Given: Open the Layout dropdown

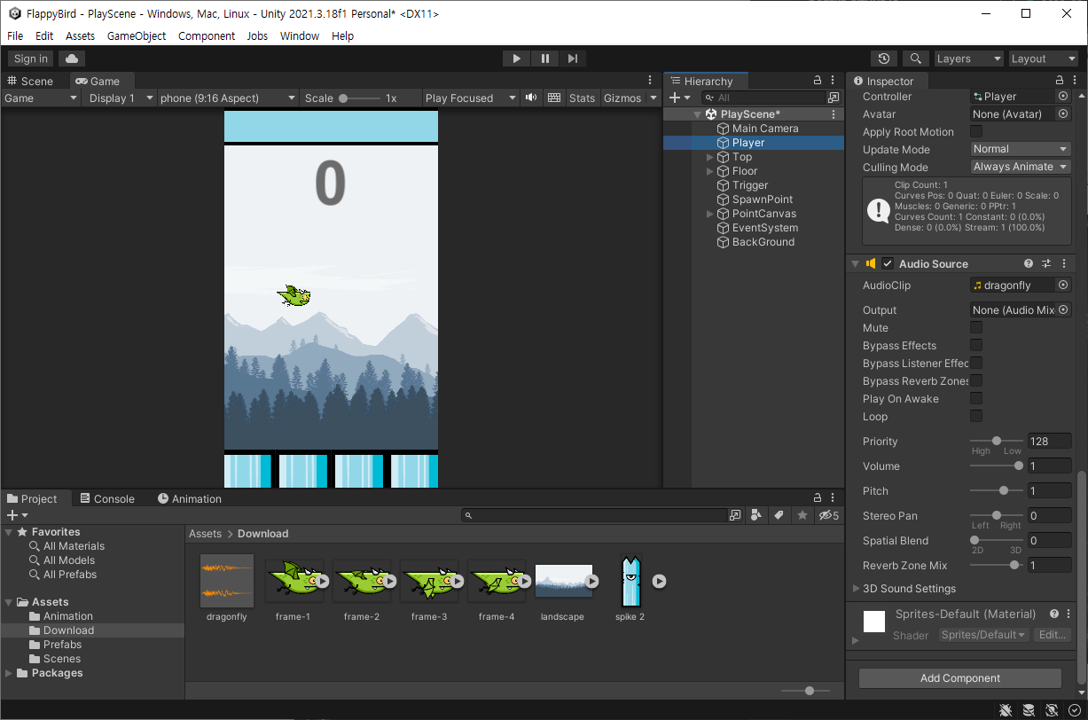Looking at the screenshot, I should pos(1042,59).
